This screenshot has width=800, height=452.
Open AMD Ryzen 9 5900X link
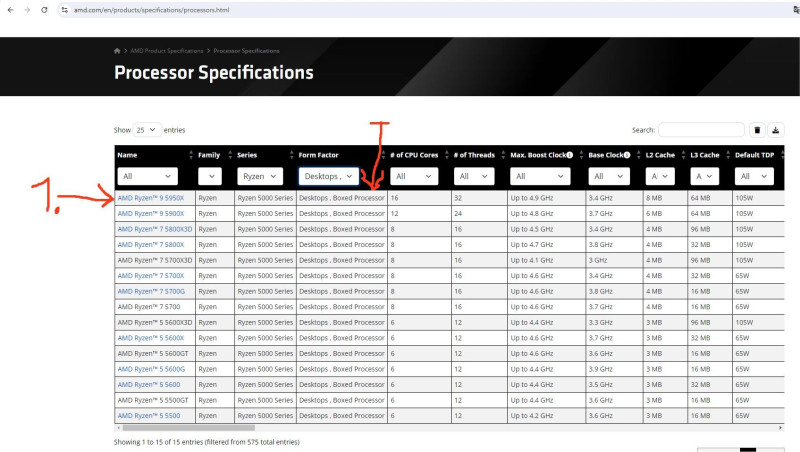(x=151, y=213)
